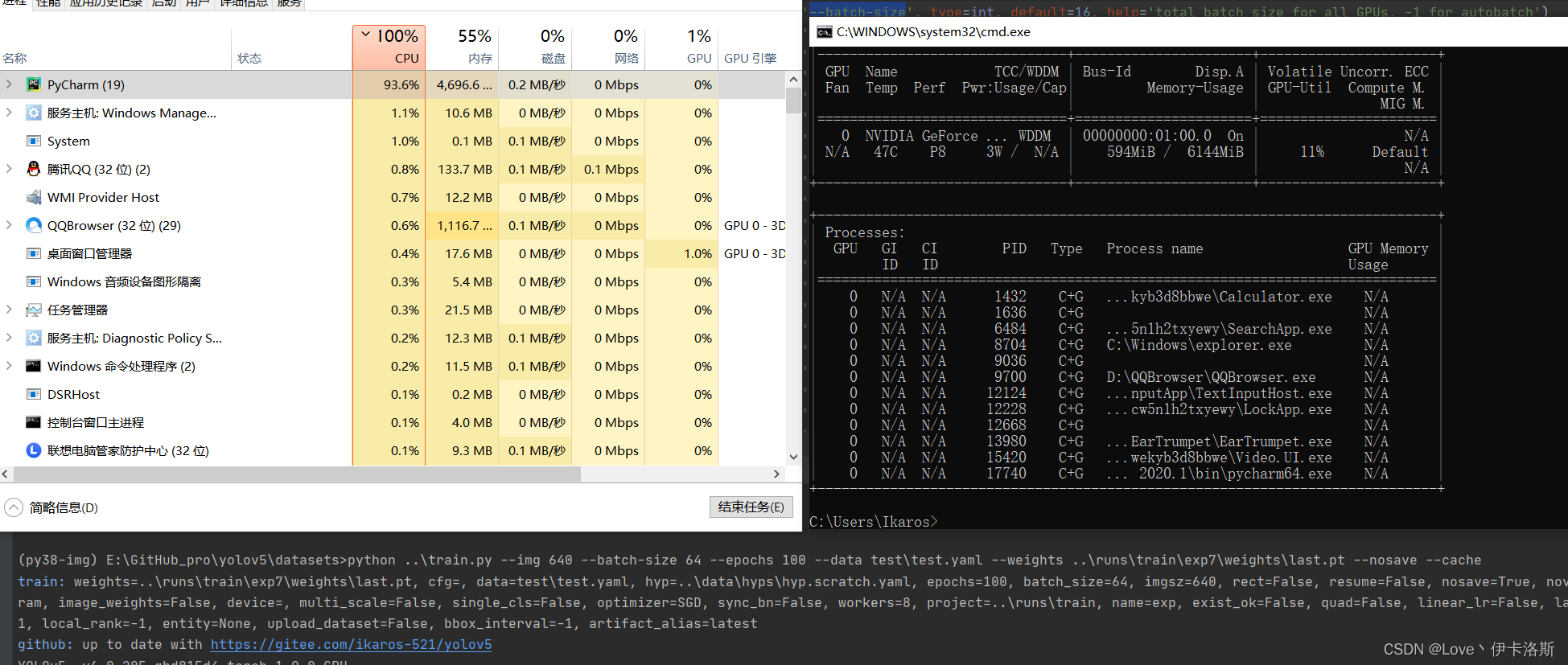This screenshot has height=665, width=1568.
Task: Click the 腾讯QQ penguin icon
Action: (x=34, y=169)
